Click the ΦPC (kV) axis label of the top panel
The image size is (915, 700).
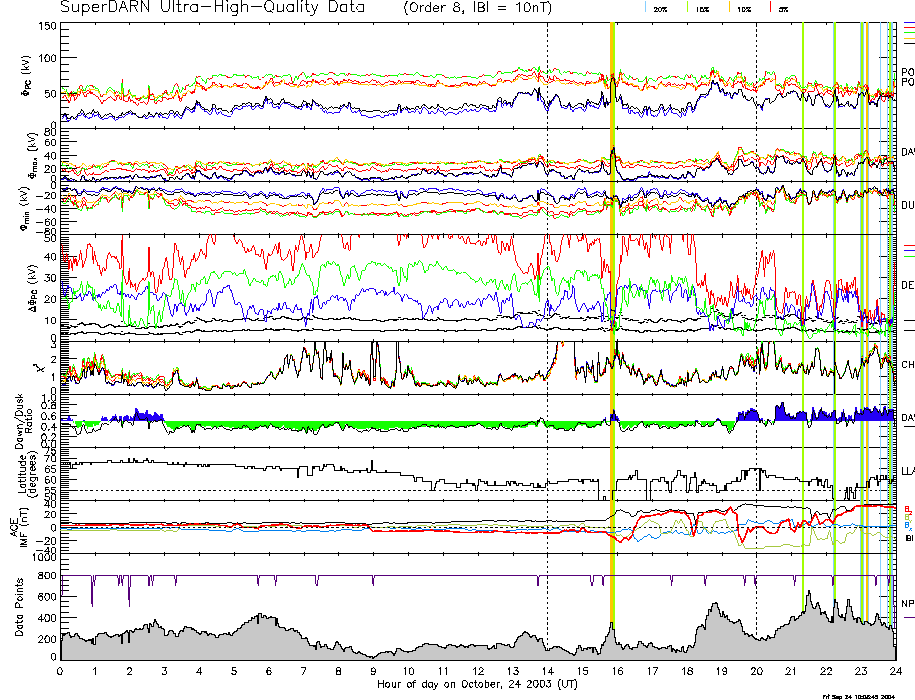click(27, 75)
